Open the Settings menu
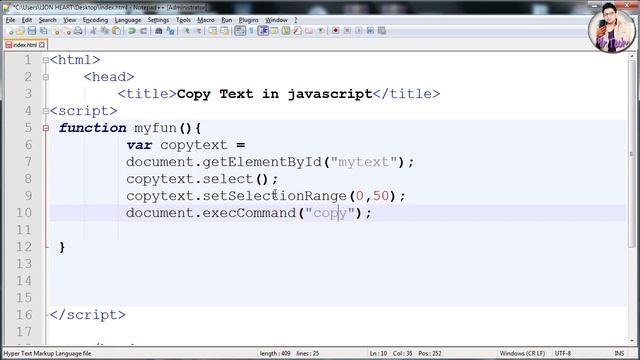 click(x=158, y=20)
